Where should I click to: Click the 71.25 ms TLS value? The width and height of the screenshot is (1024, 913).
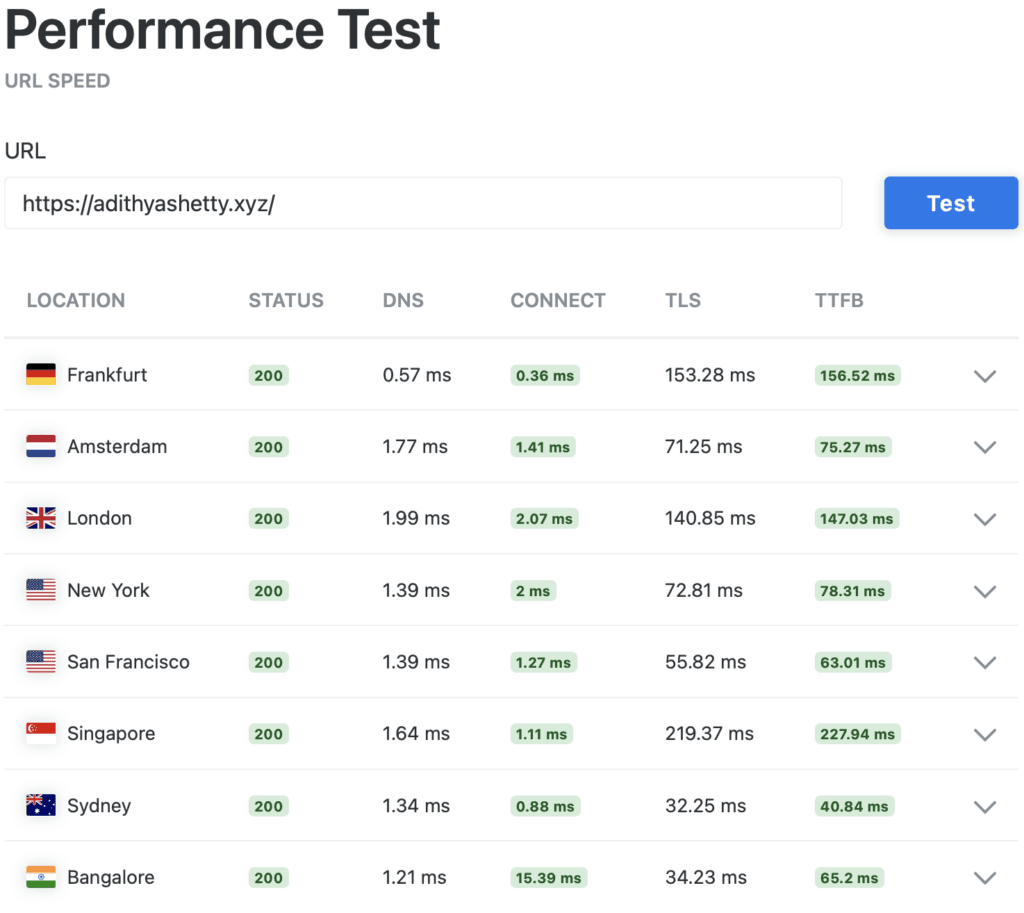703,447
